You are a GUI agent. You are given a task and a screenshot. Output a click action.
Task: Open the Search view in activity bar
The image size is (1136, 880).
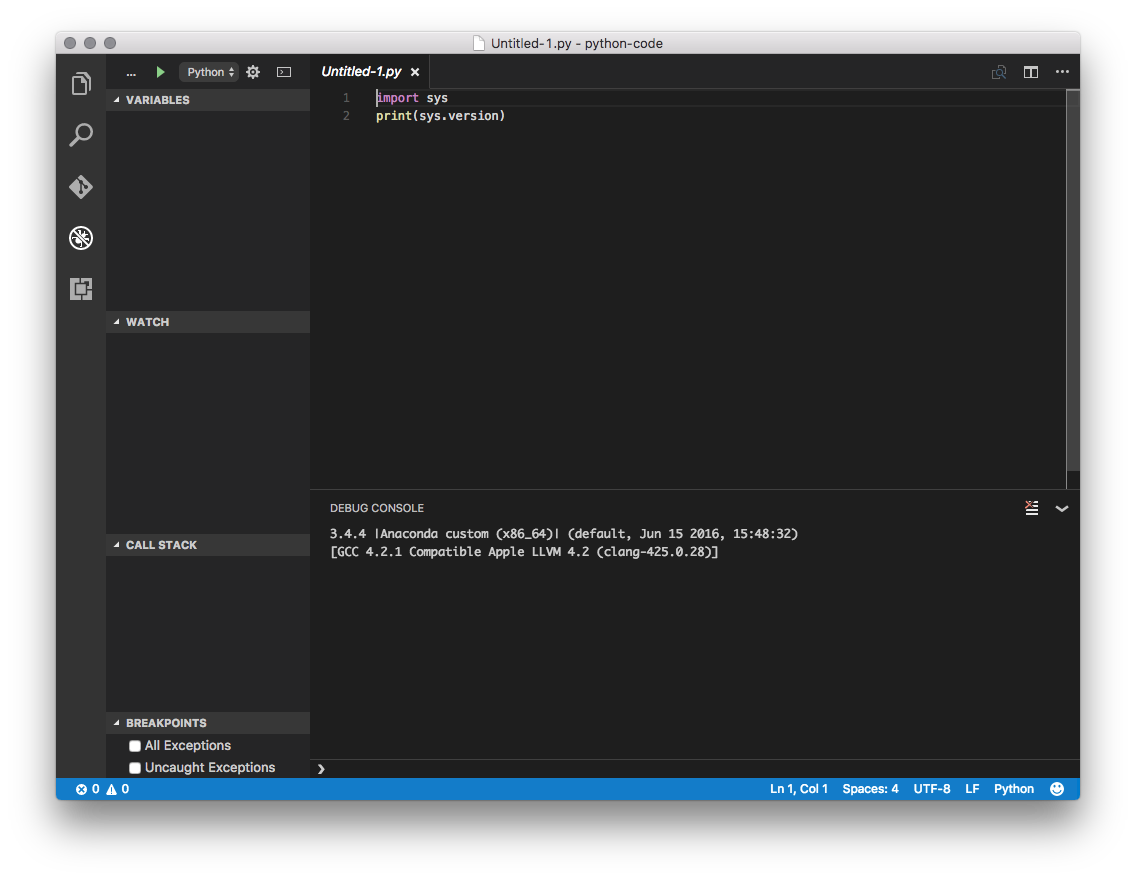pos(81,135)
